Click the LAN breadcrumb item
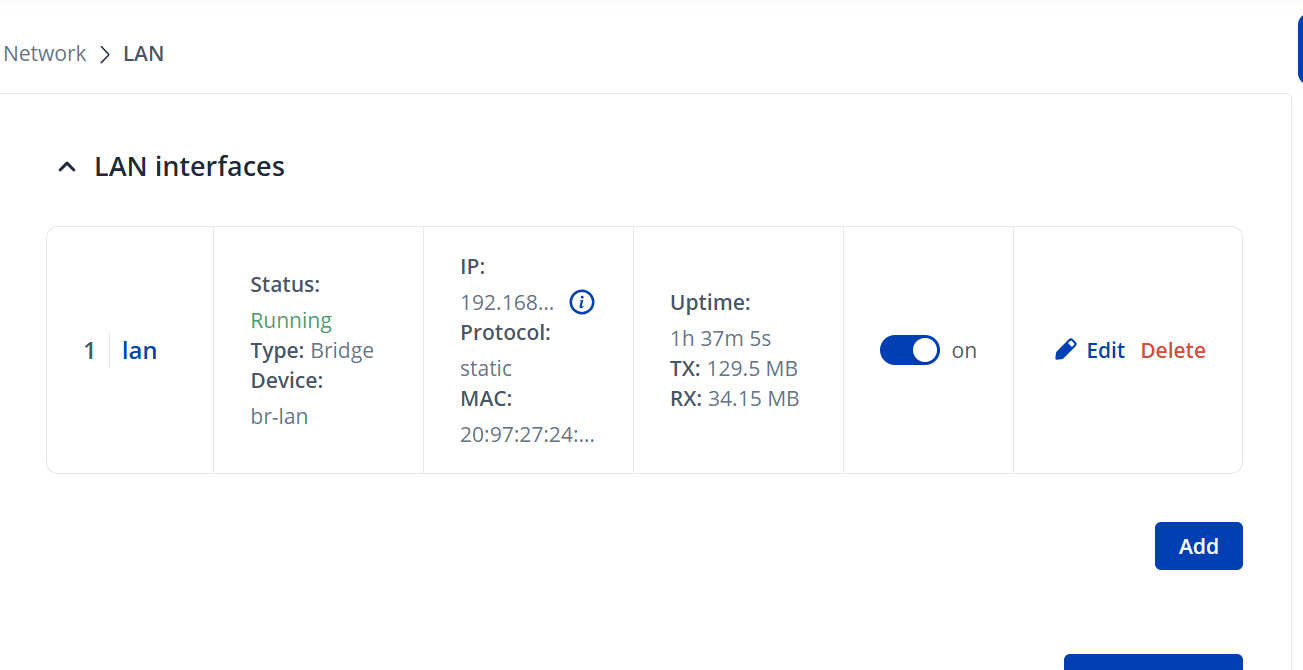The height and width of the screenshot is (670, 1303). (x=143, y=54)
